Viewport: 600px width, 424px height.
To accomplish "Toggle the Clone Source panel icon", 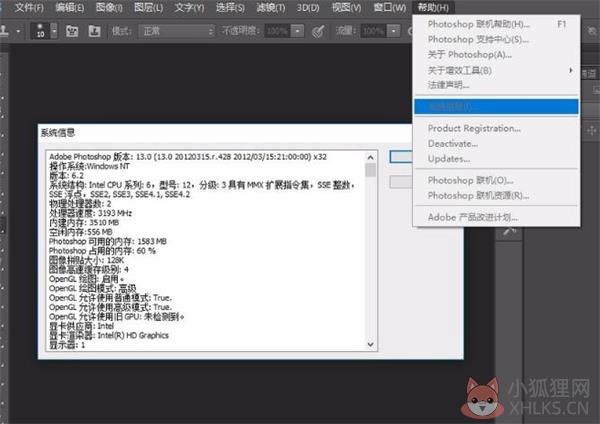I will (94, 31).
